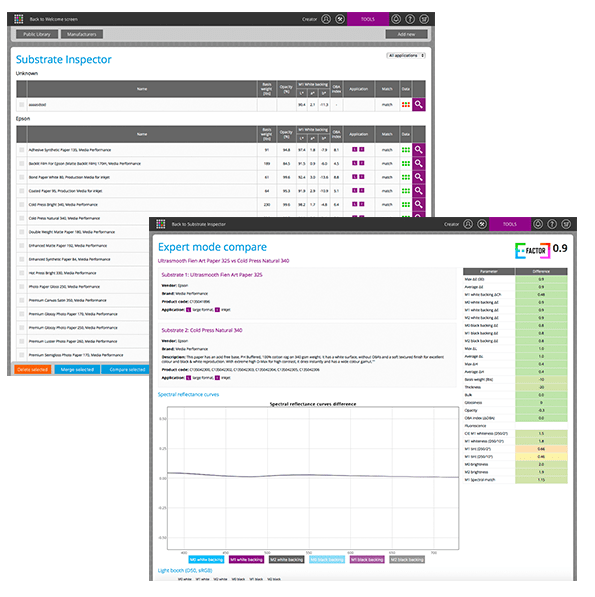The height and width of the screenshot is (597, 595).
Task: Click the droplet icon in Substrate Inspector header
Action: pos(396,19)
